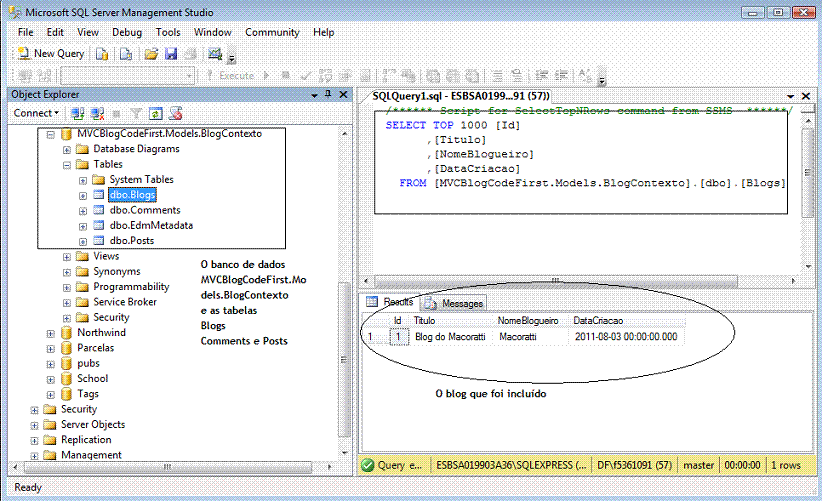The image size is (822, 501).
Task: Expand the Management folder
Action: pos(35,455)
